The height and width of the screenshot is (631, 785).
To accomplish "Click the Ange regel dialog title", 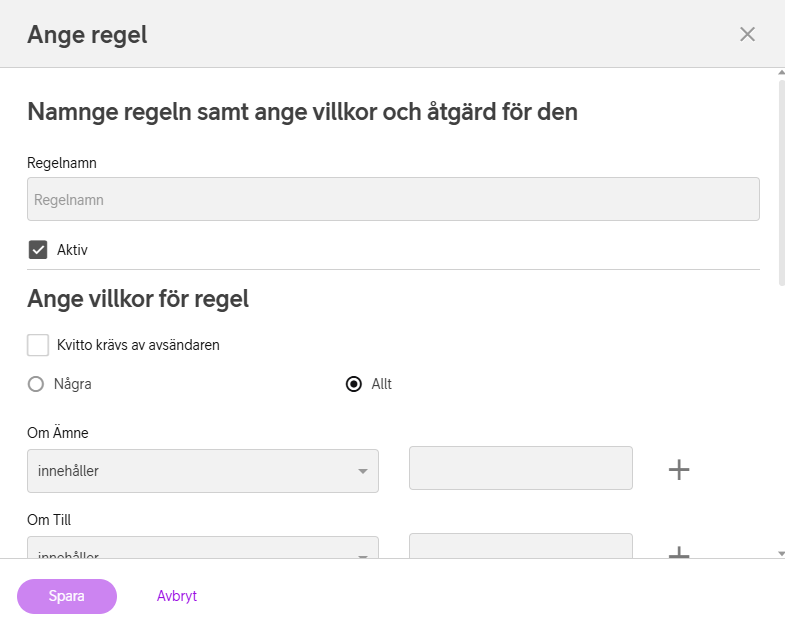I will click(x=87, y=35).
